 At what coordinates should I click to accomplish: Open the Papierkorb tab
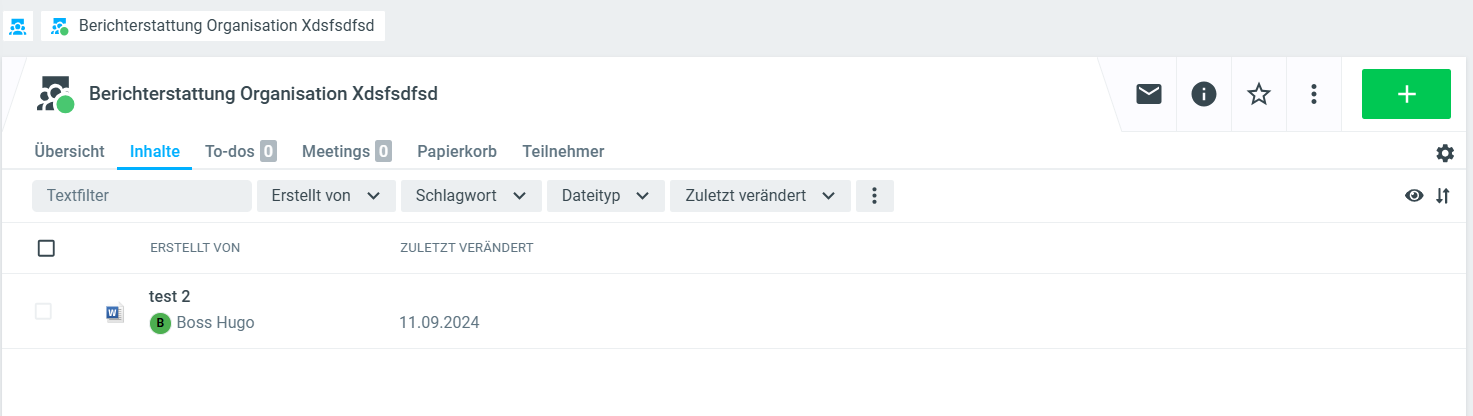457,152
